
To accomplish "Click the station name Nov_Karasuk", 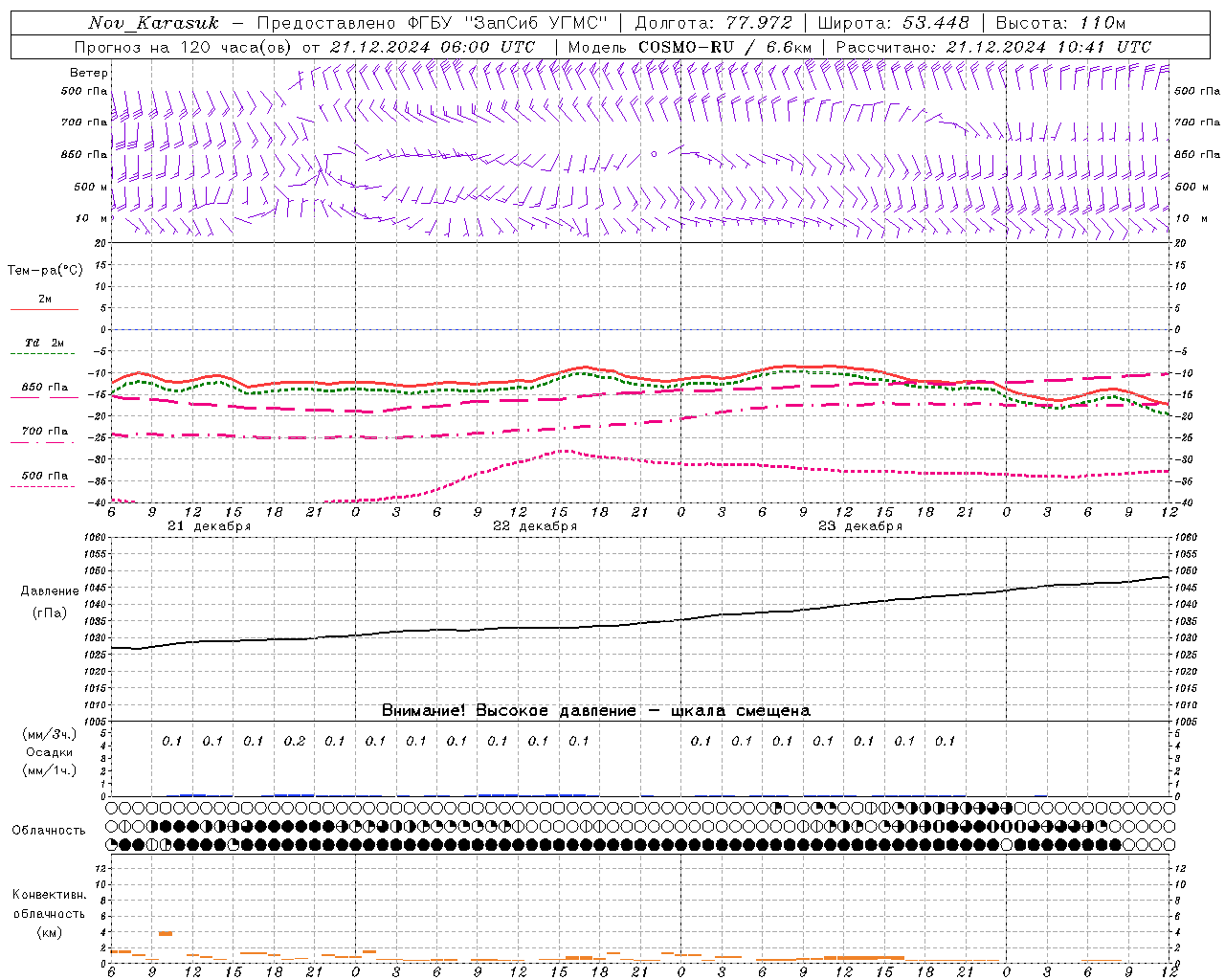I will pyautogui.click(x=153, y=23).
